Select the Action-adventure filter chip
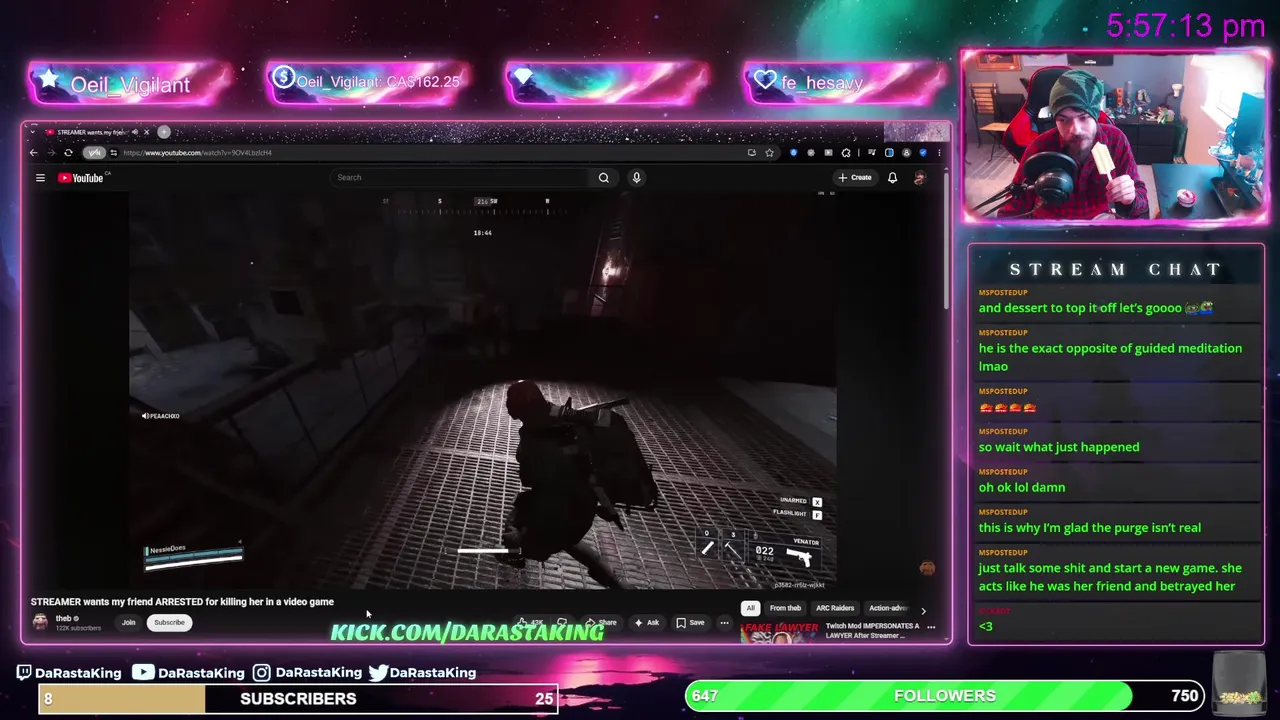Screen dimensions: 1280x720 [x=888, y=608]
